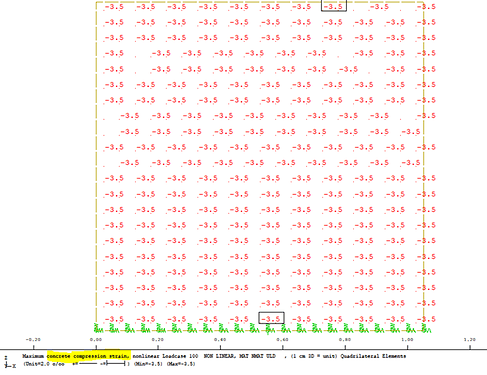Click the green support below boxed bottom value
487x375 pixels.
269,328
